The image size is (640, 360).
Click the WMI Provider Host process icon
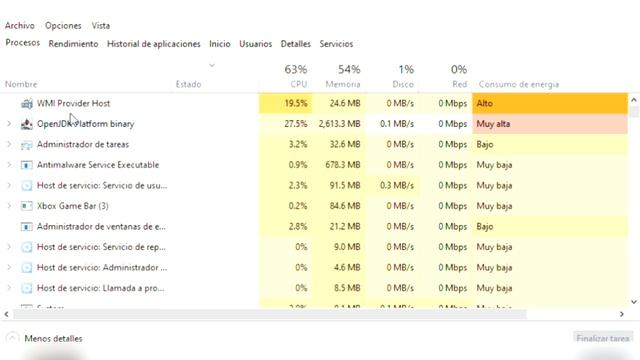(x=27, y=104)
